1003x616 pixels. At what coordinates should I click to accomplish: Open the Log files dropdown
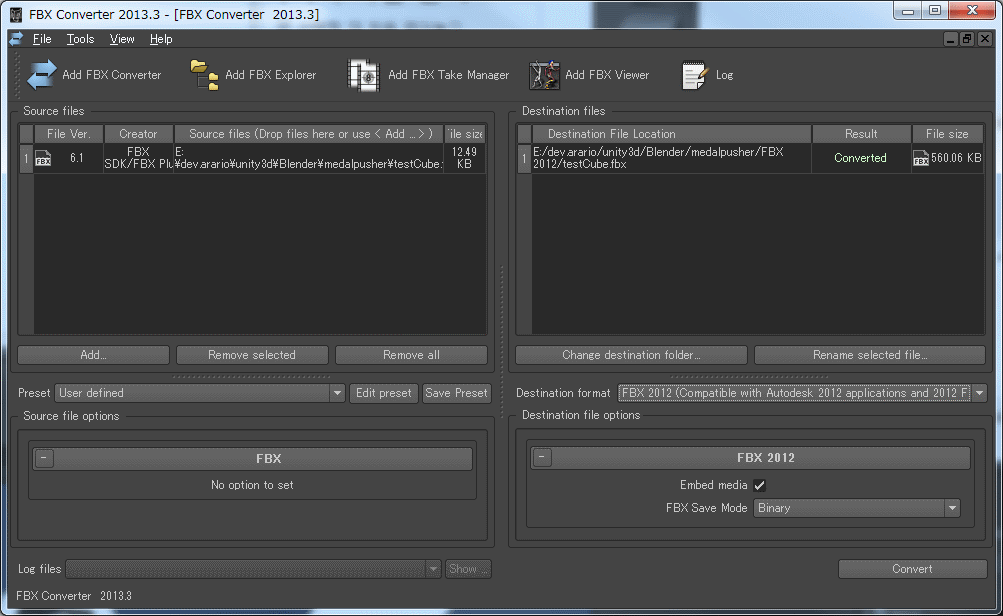click(x=253, y=569)
